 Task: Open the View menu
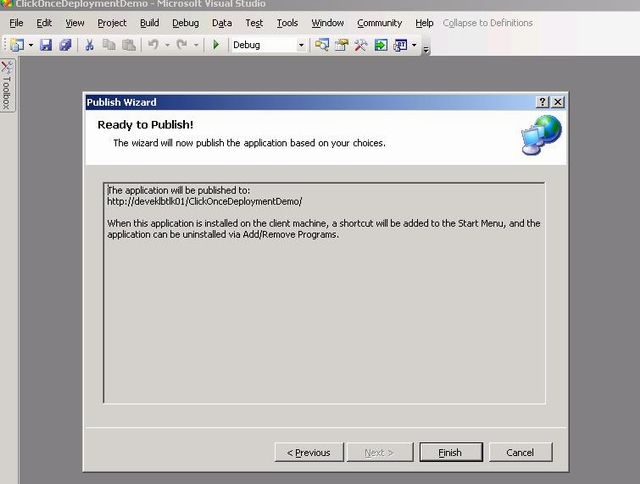click(75, 23)
